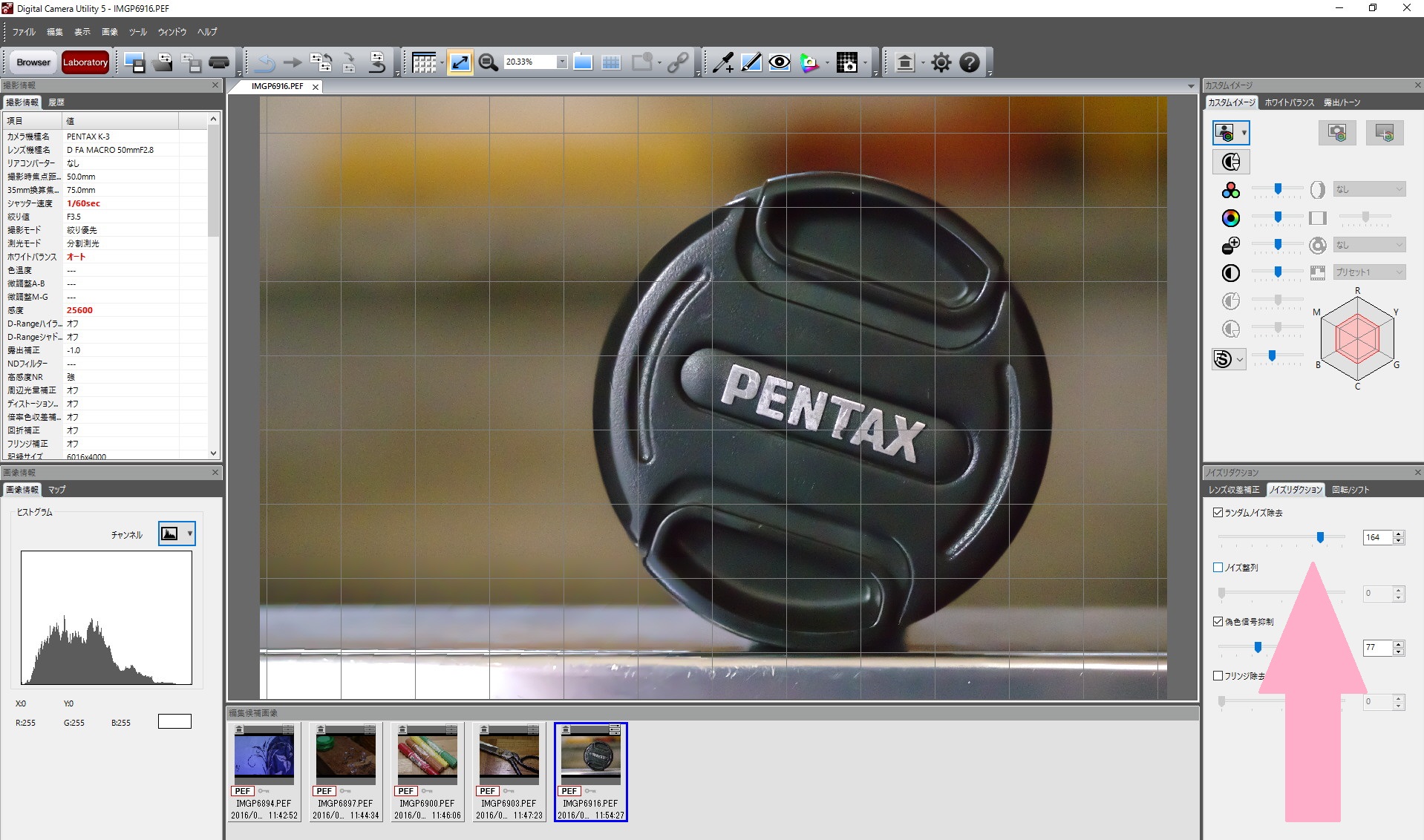The height and width of the screenshot is (840, 1424).
Task: Click the dot pattern camera icon
Action: coord(846,62)
